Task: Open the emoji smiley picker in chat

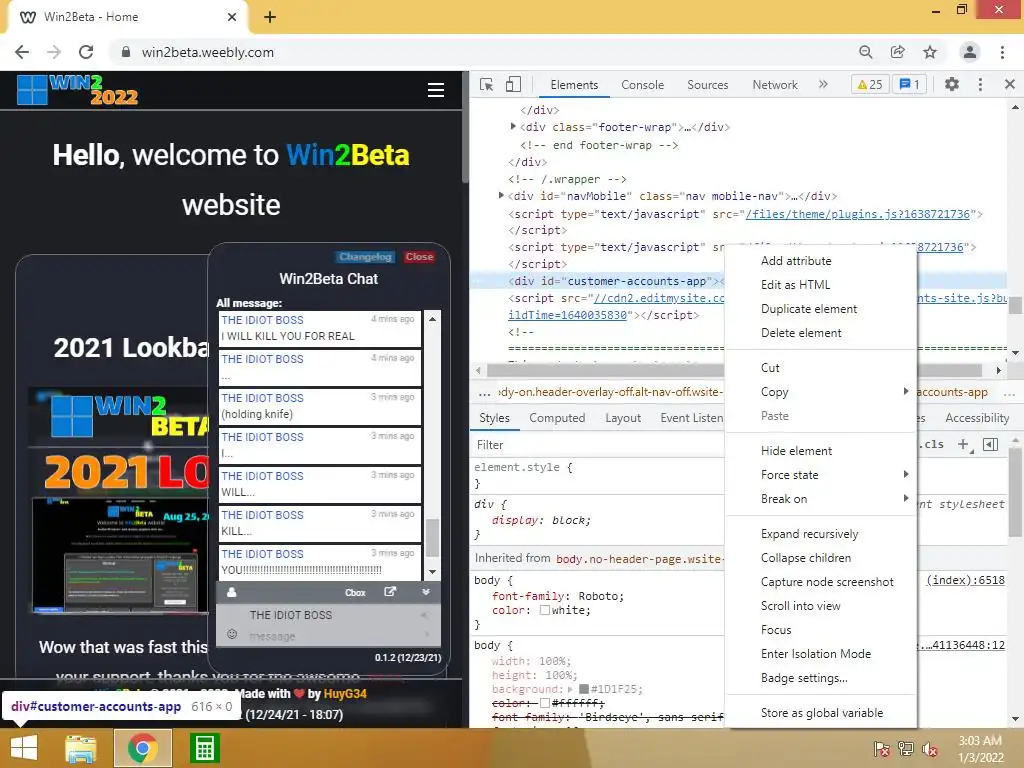Action: pos(231,634)
